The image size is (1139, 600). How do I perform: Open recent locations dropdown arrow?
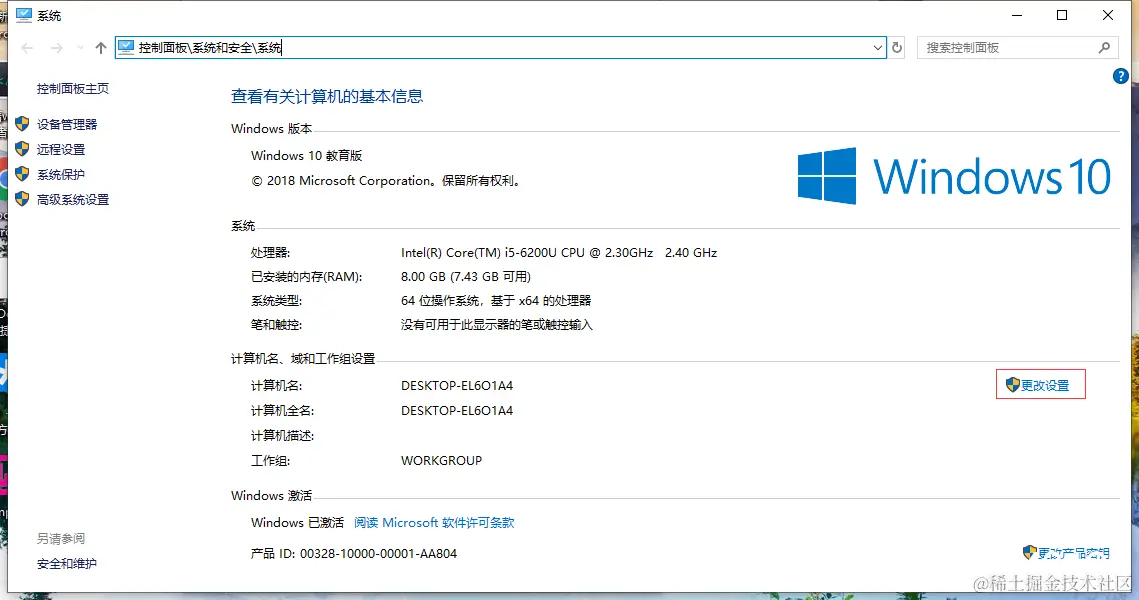(x=80, y=48)
